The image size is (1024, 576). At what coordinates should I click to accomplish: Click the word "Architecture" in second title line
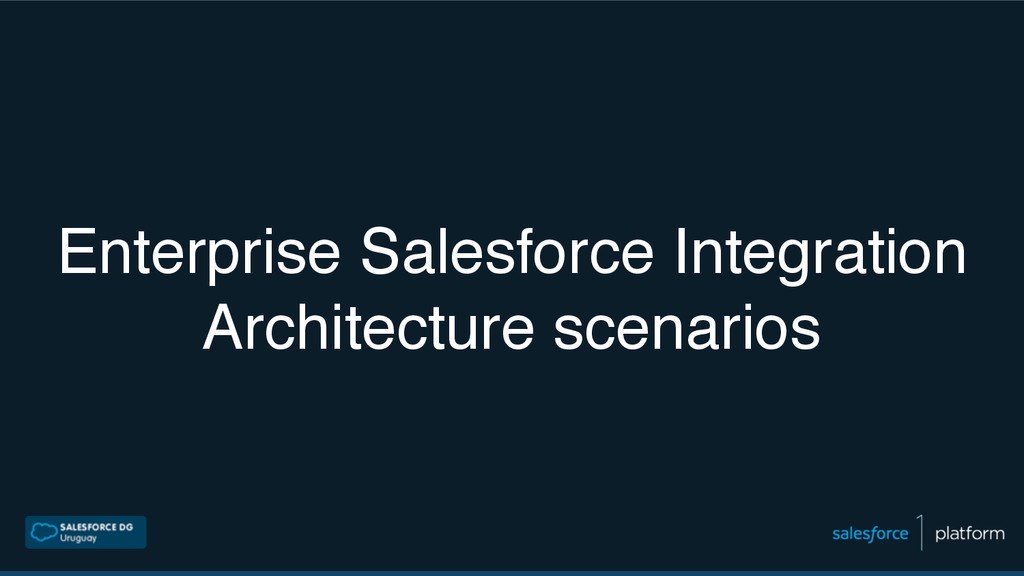[368, 327]
